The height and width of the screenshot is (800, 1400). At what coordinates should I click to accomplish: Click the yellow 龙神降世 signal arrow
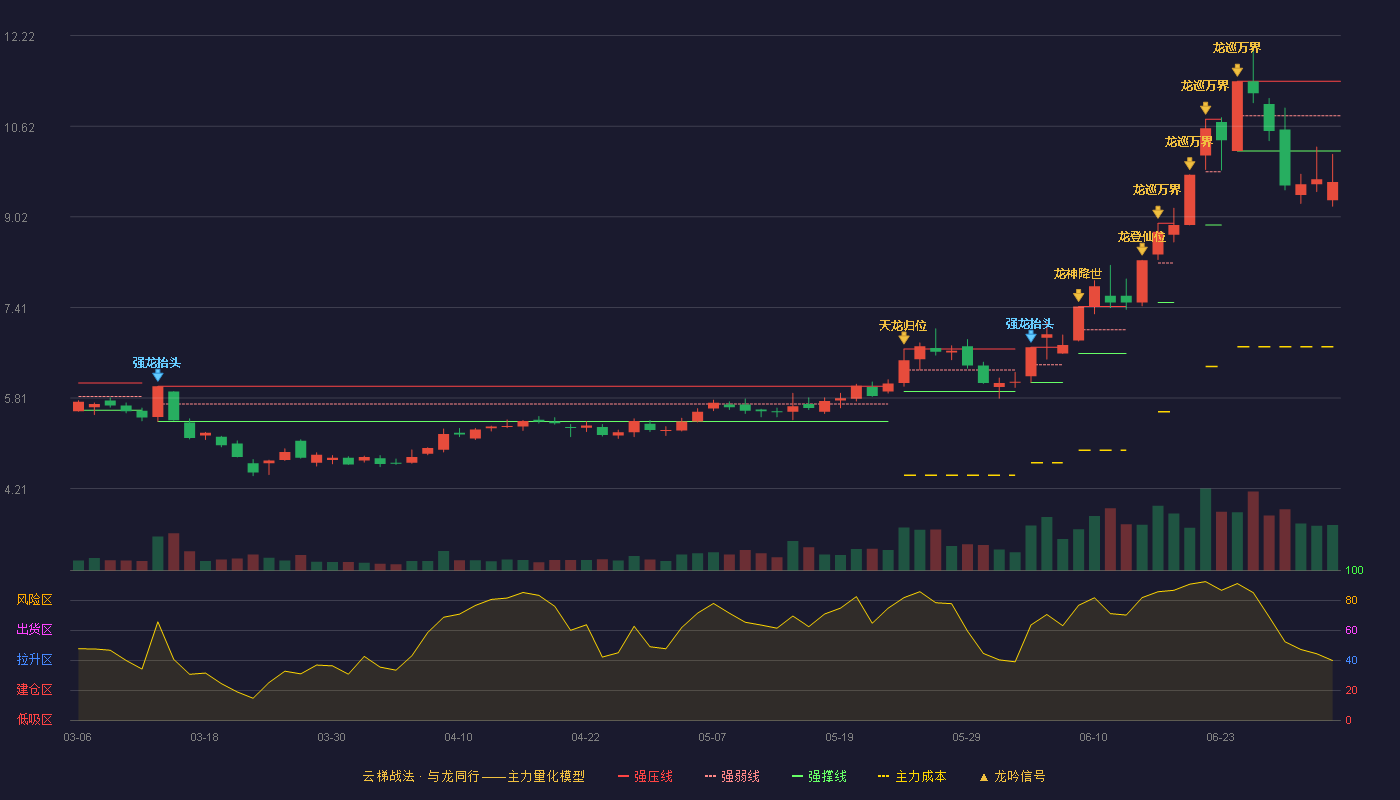1078,295
